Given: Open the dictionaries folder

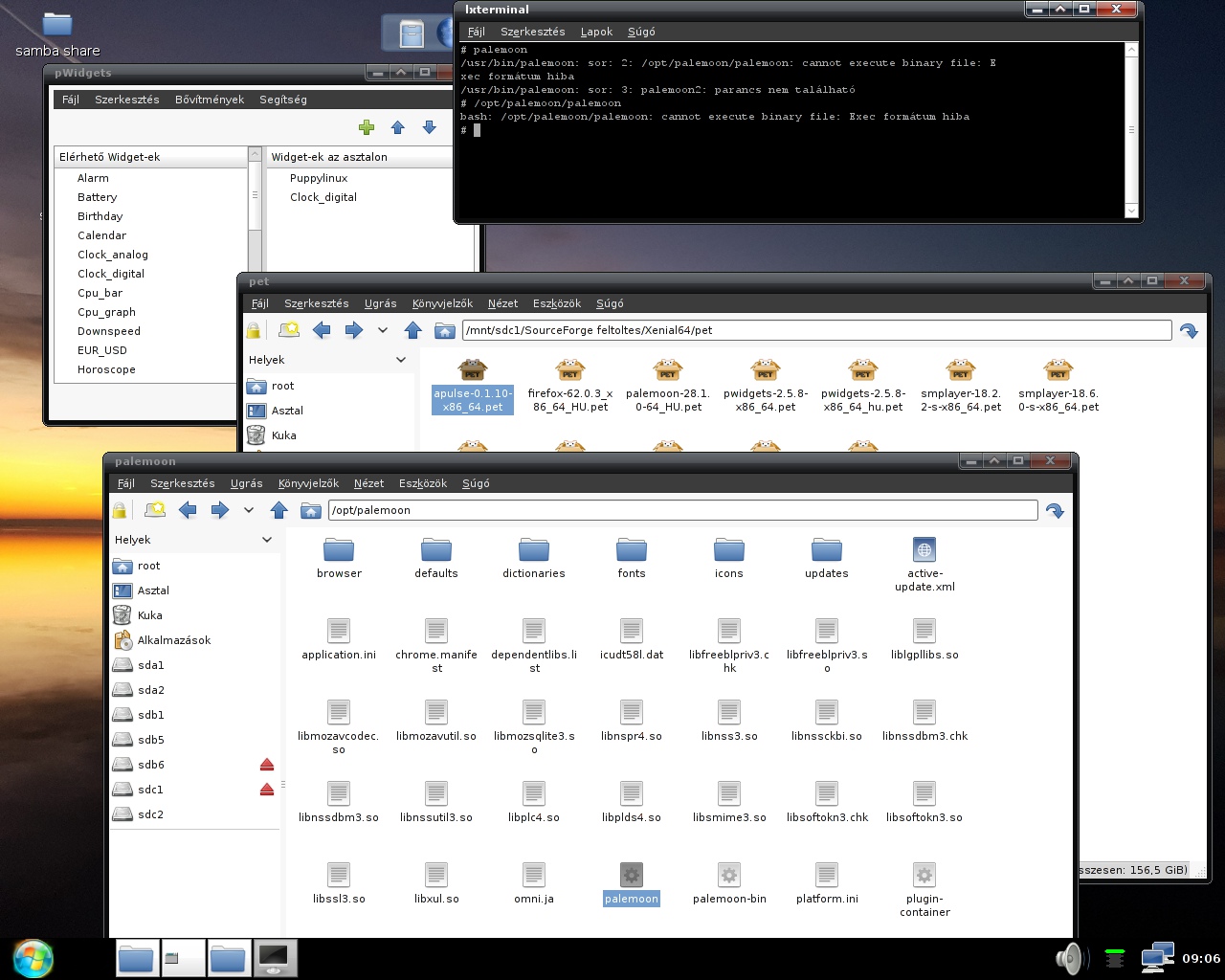Looking at the screenshot, I should [534, 558].
